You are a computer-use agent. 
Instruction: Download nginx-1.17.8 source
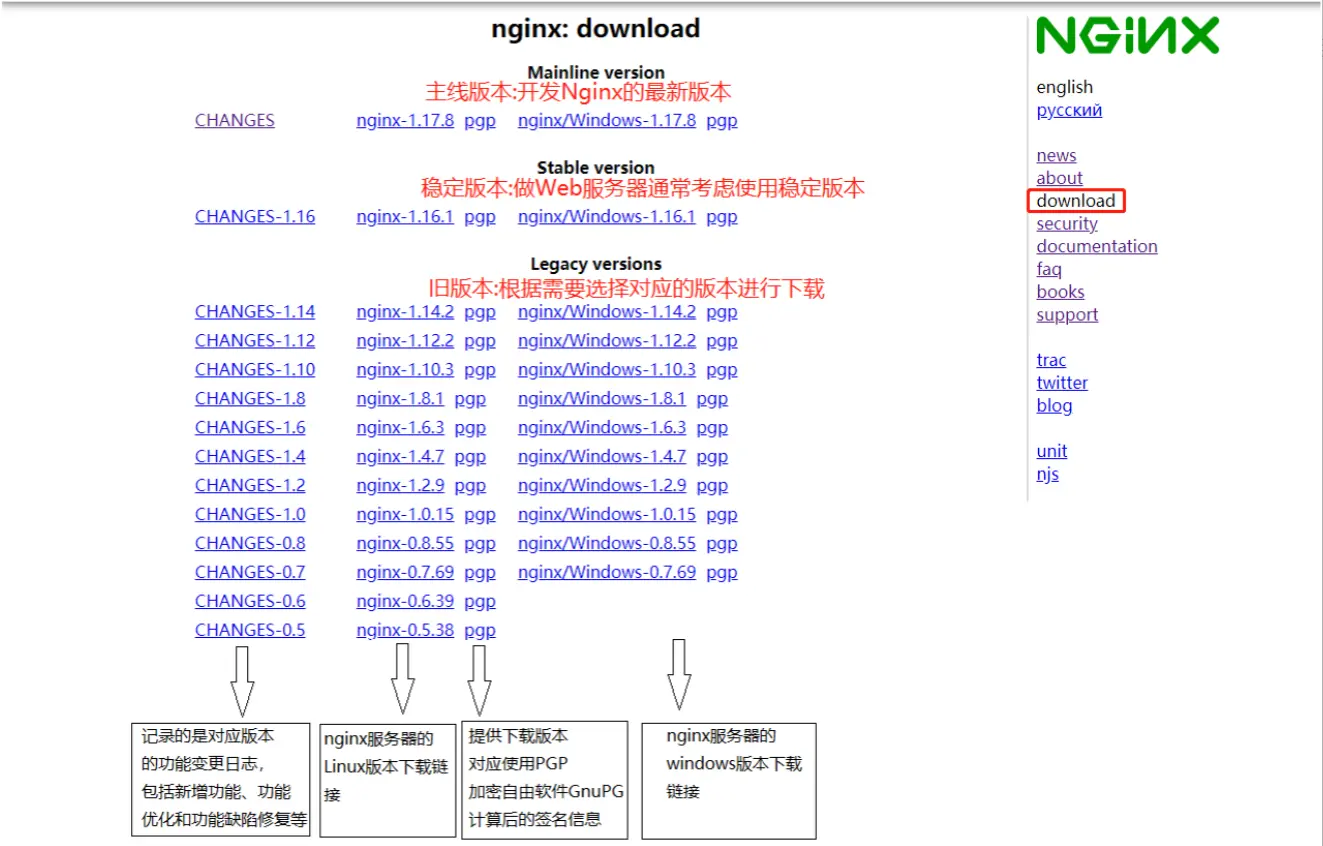(x=405, y=120)
